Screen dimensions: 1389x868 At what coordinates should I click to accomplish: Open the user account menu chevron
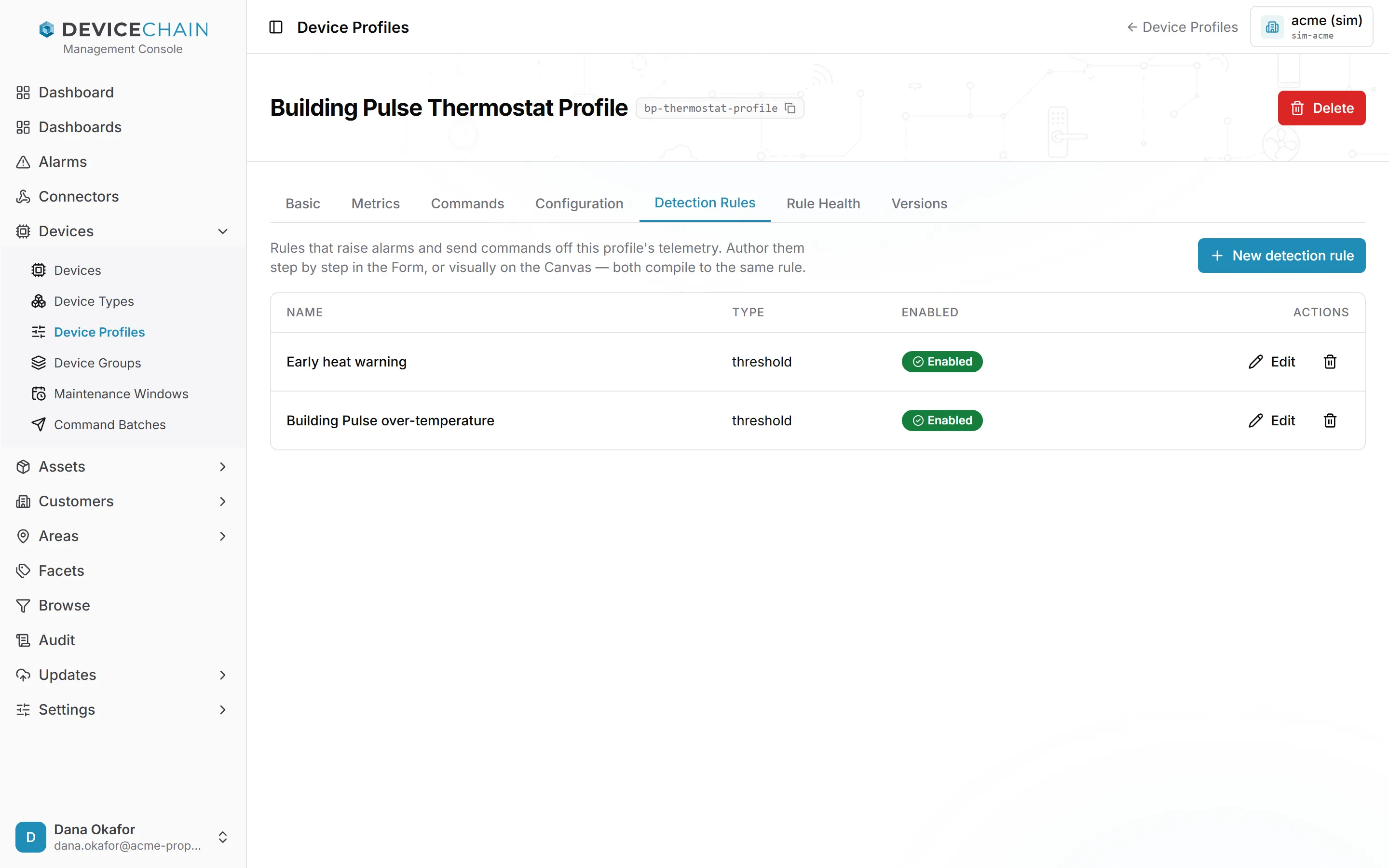point(223,837)
